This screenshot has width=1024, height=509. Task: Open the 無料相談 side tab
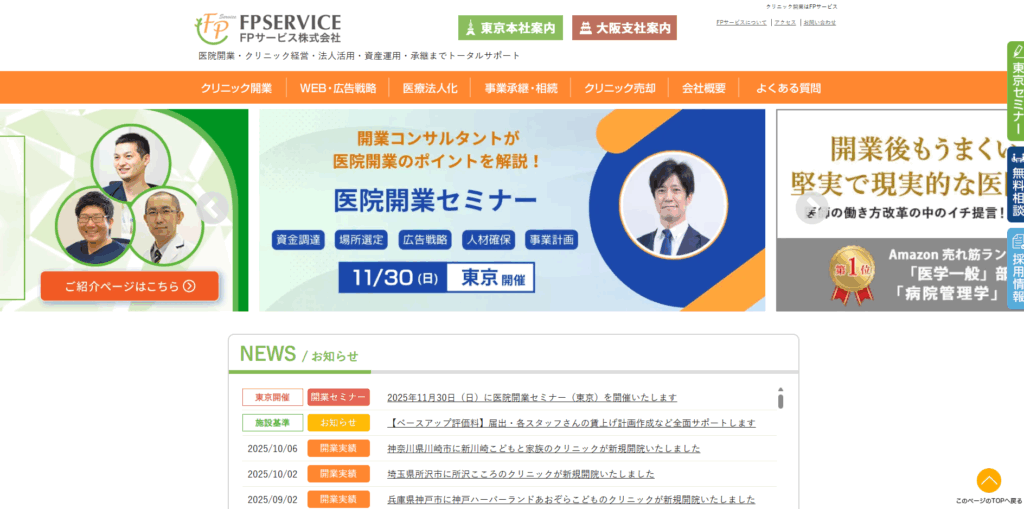coord(1016,185)
